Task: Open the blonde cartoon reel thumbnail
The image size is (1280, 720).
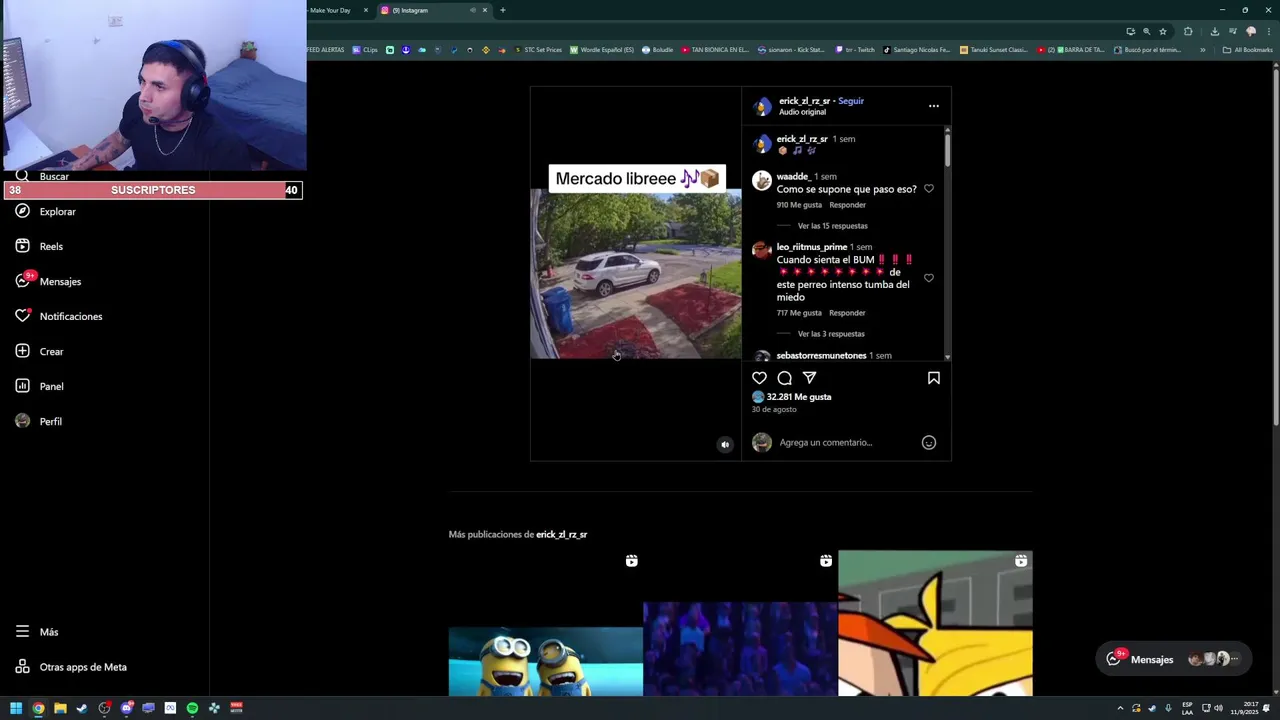Action: (x=935, y=623)
